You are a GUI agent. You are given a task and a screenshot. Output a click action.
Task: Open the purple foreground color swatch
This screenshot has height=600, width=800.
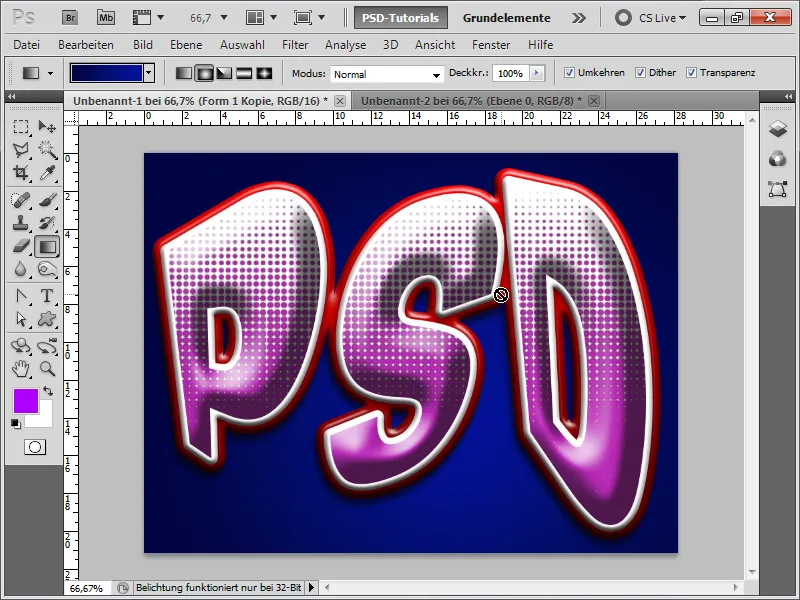[x=26, y=401]
